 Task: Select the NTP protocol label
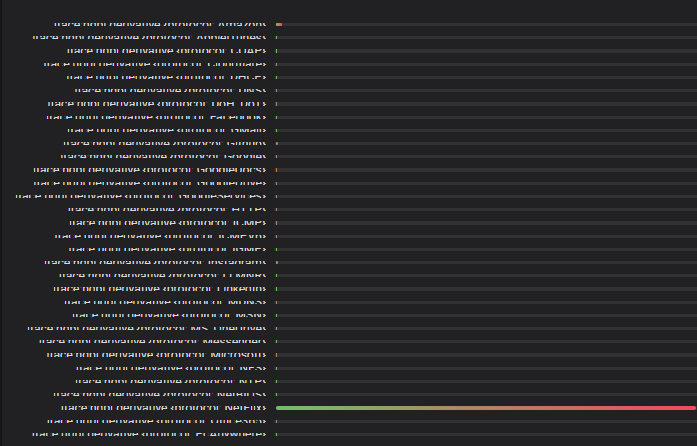[x=171, y=381]
